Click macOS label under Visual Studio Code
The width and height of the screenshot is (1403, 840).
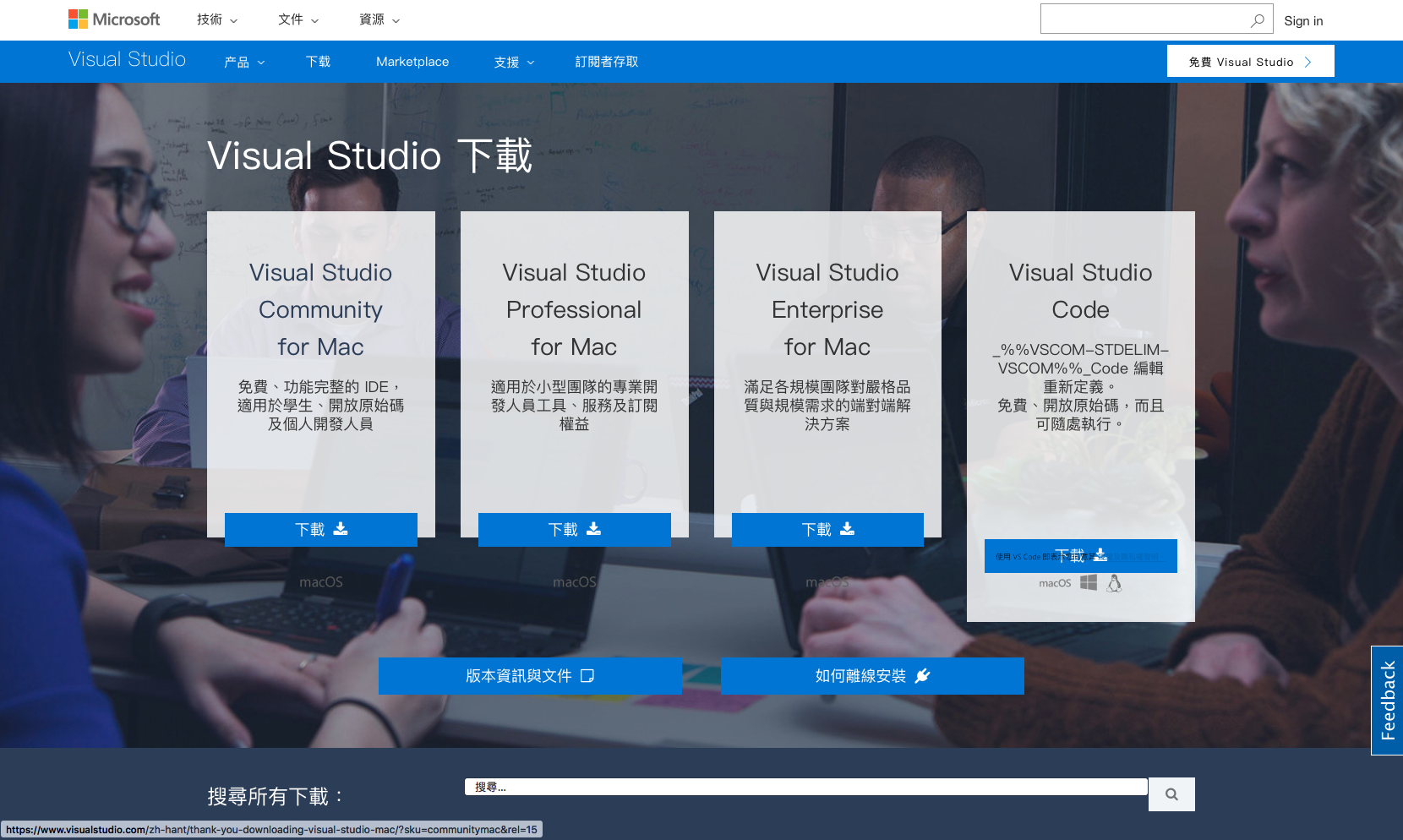tap(1055, 583)
